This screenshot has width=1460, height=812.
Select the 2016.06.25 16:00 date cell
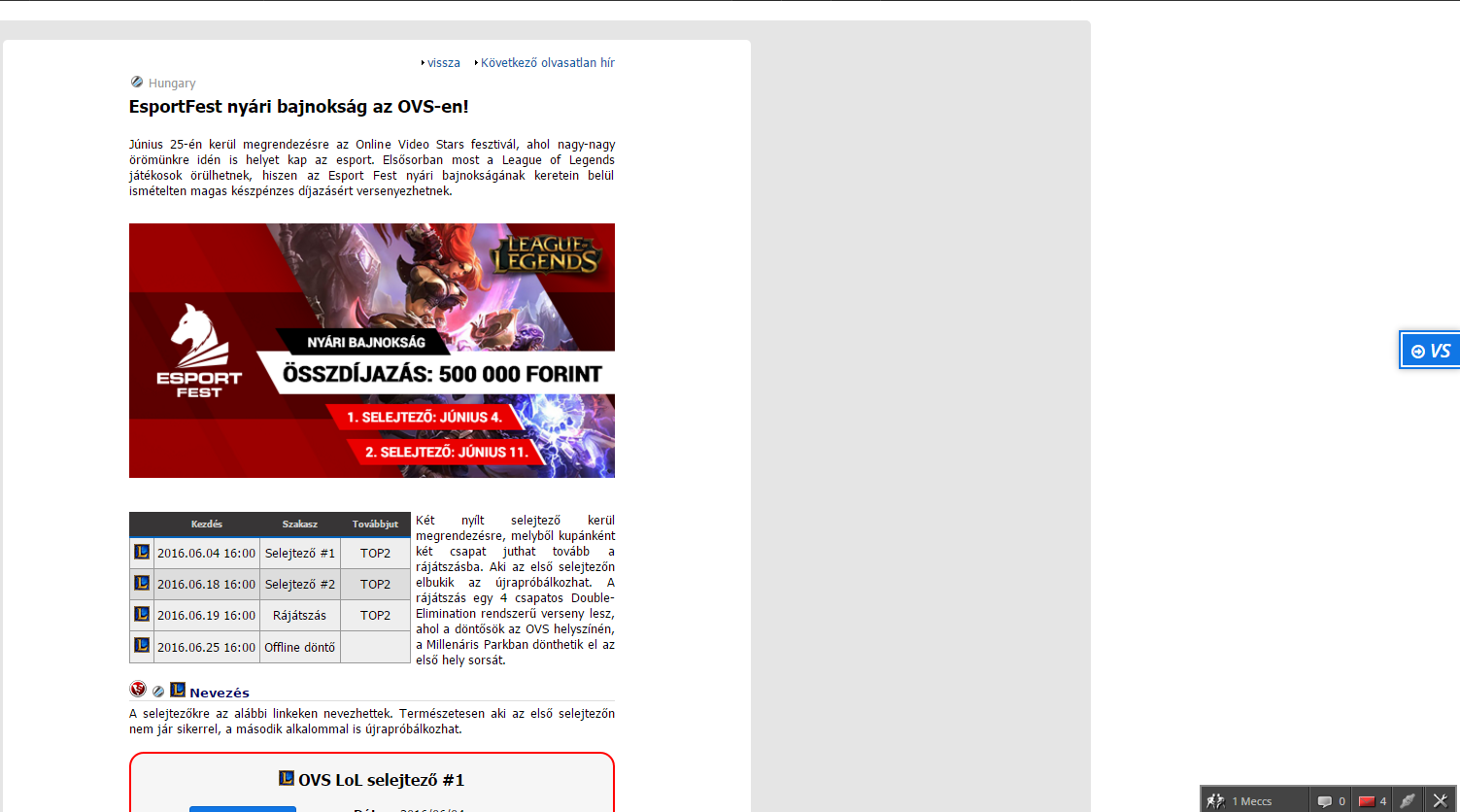(207, 647)
